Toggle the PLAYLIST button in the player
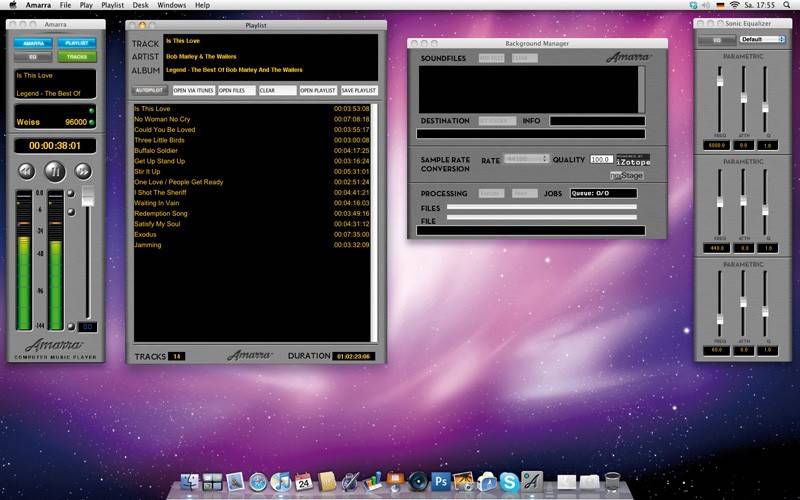 [x=77, y=43]
